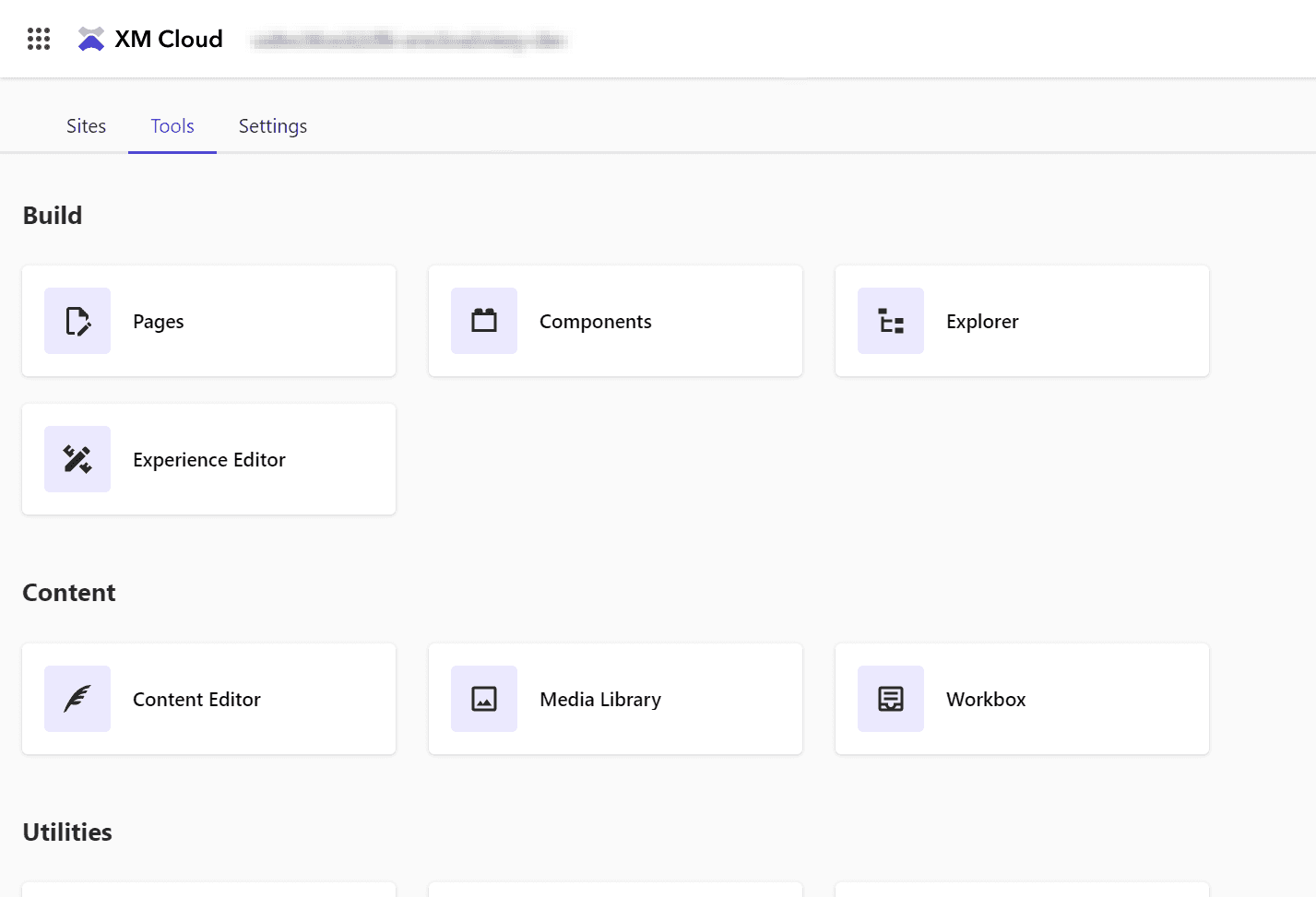Viewport: 1316px width, 897px height.
Task: Switch to the Sites tab
Action: click(86, 126)
